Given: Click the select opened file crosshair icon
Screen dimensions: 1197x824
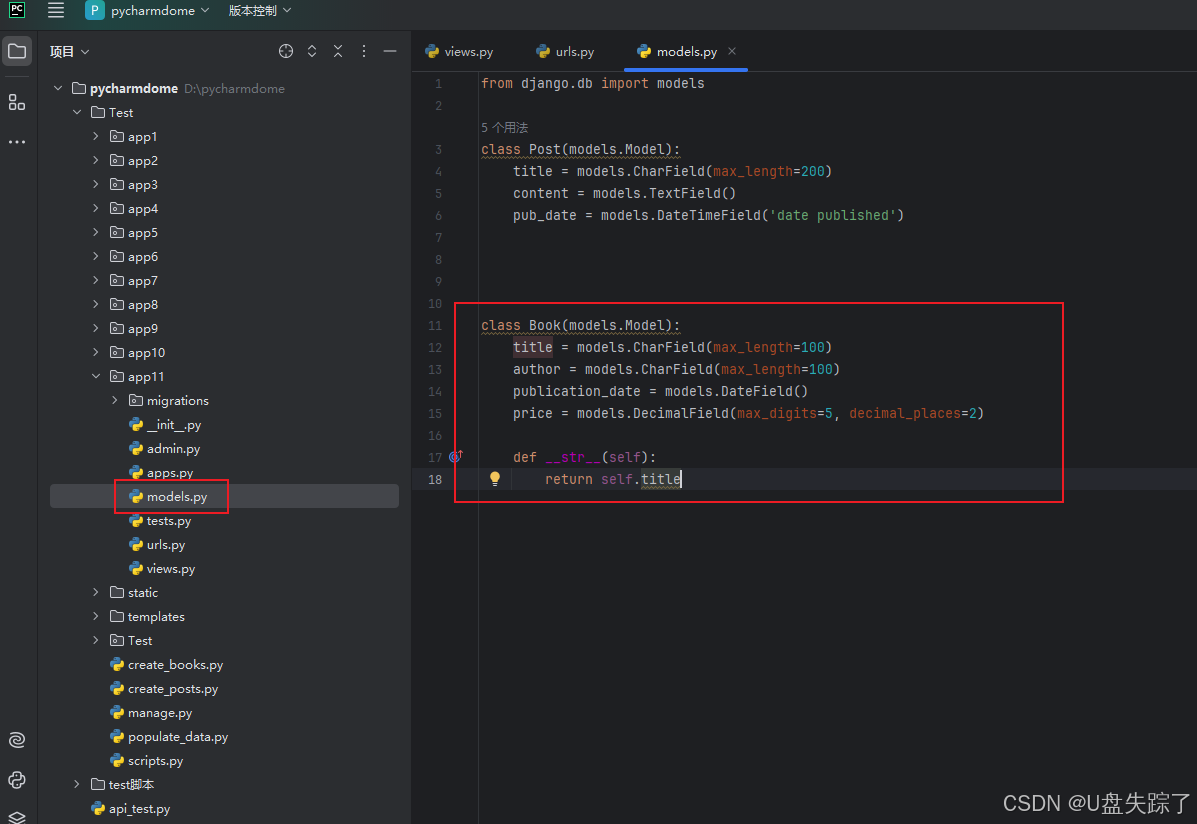Looking at the screenshot, I should click(x=286, y=51).
